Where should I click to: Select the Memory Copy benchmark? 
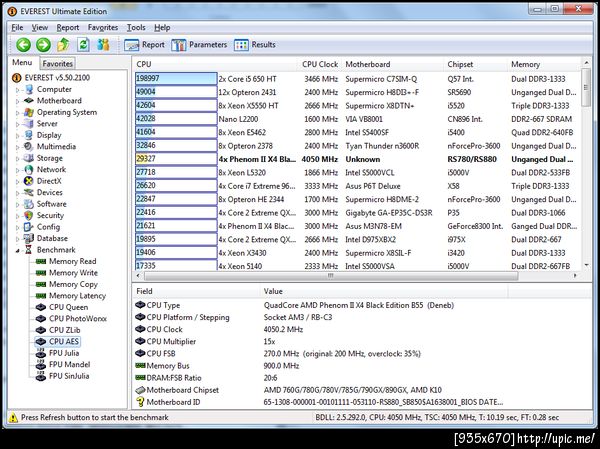[73, 284]
